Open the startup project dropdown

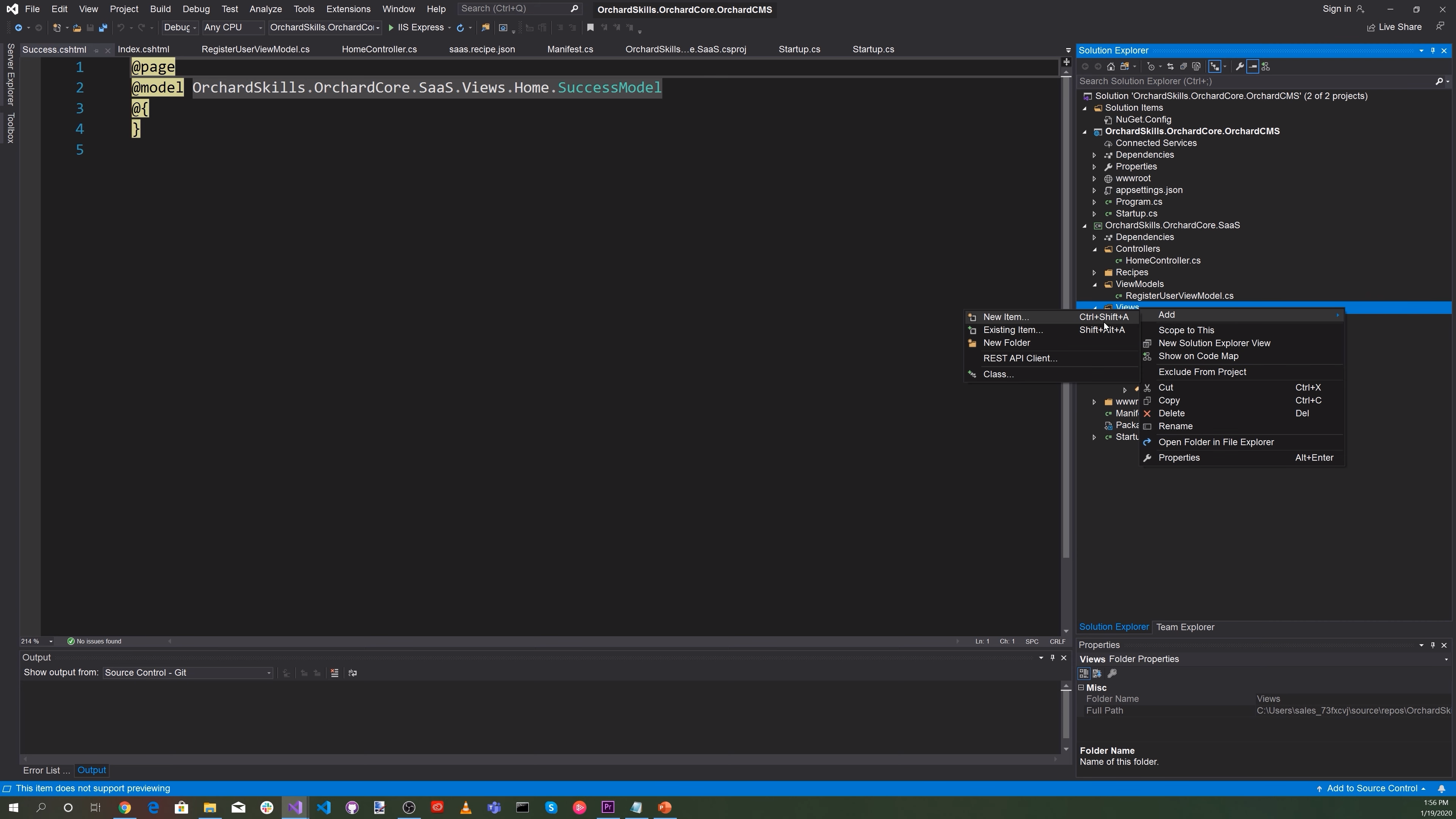click(325, 28)
